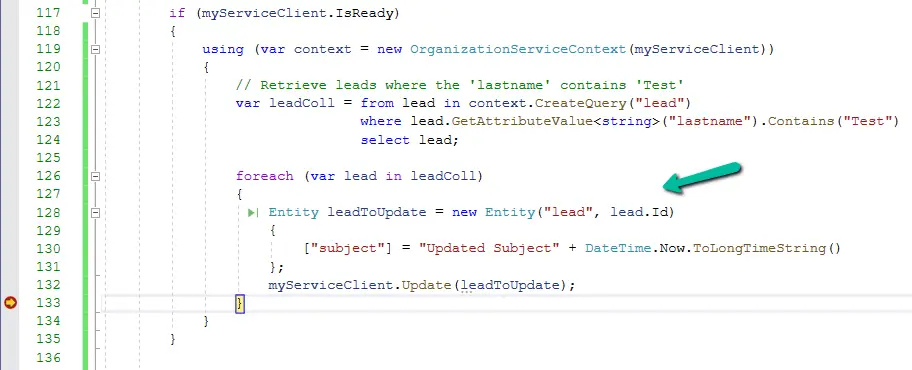Collapse the if block at line 117
912x370 pixels.
[x=95, y=13]
